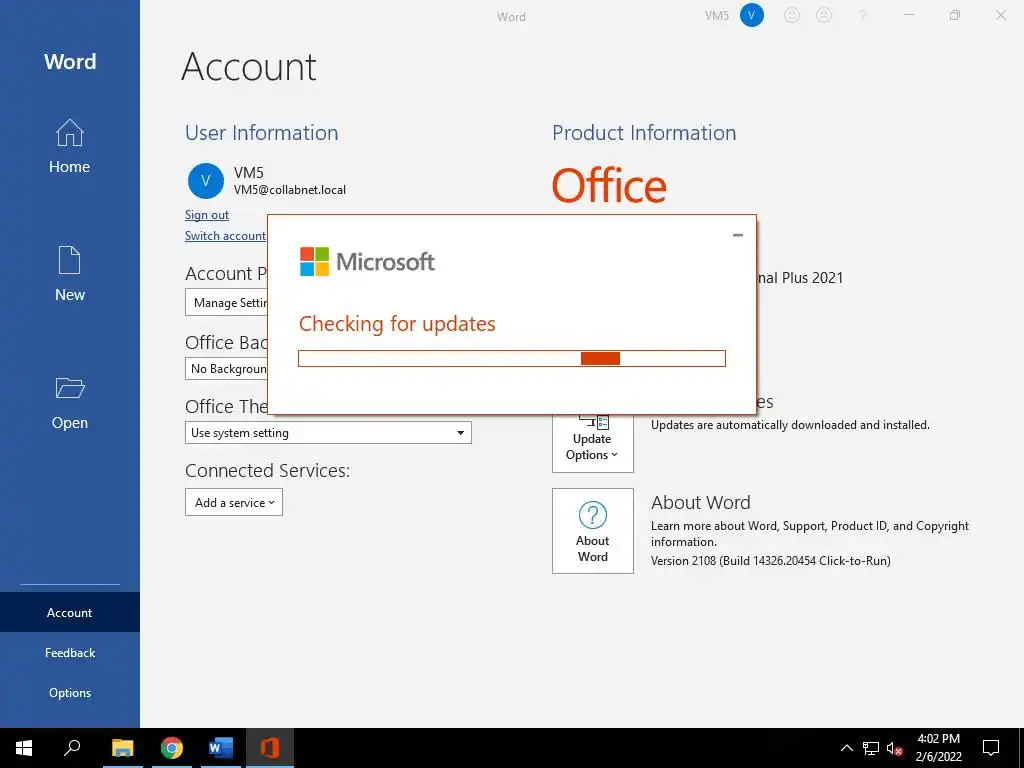Open taskbar search magnifier
The height and width of the screenshot is (768, 1024).
point(72,748)
